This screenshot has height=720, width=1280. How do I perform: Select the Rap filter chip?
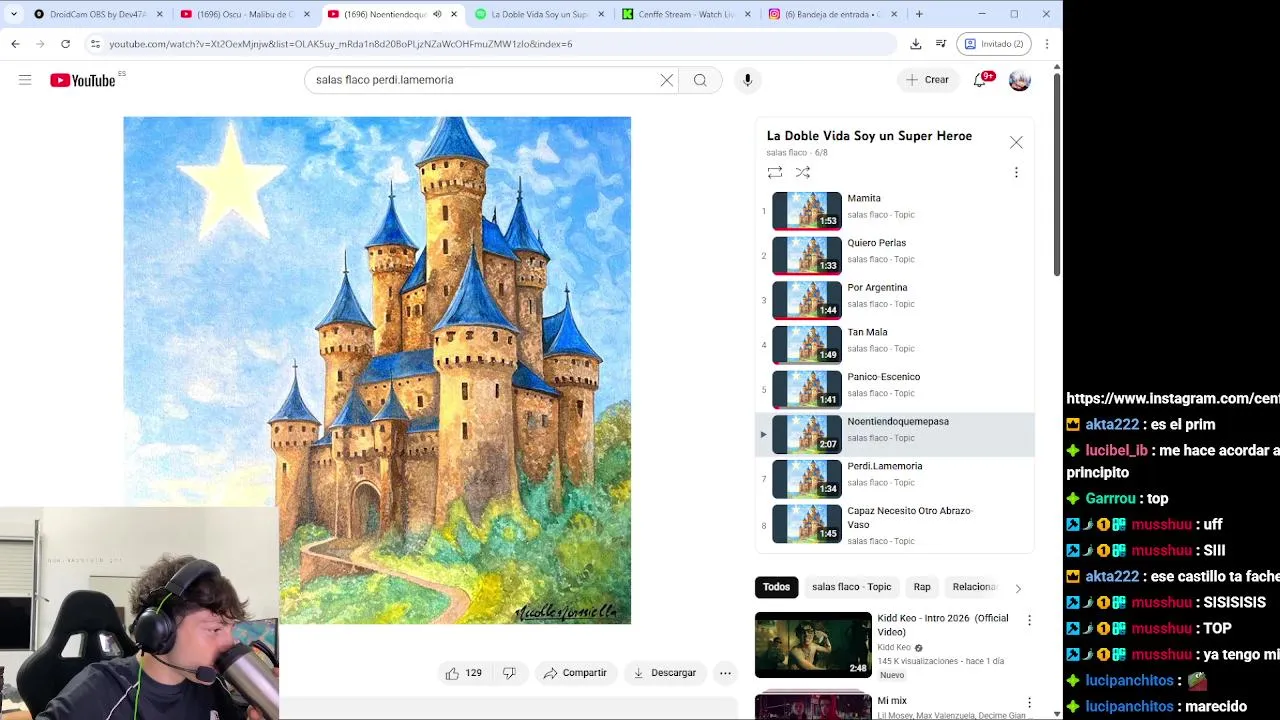coord(922,587)
